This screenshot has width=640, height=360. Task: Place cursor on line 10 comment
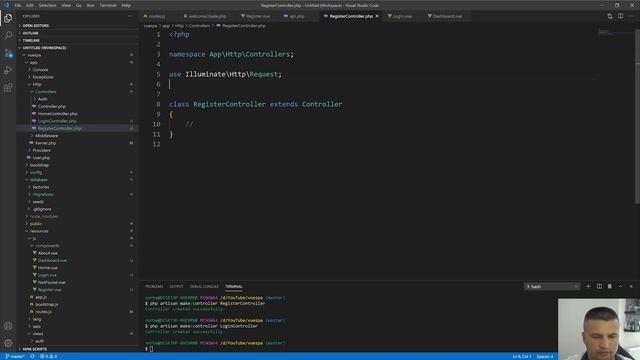click(x=189, y=124)
